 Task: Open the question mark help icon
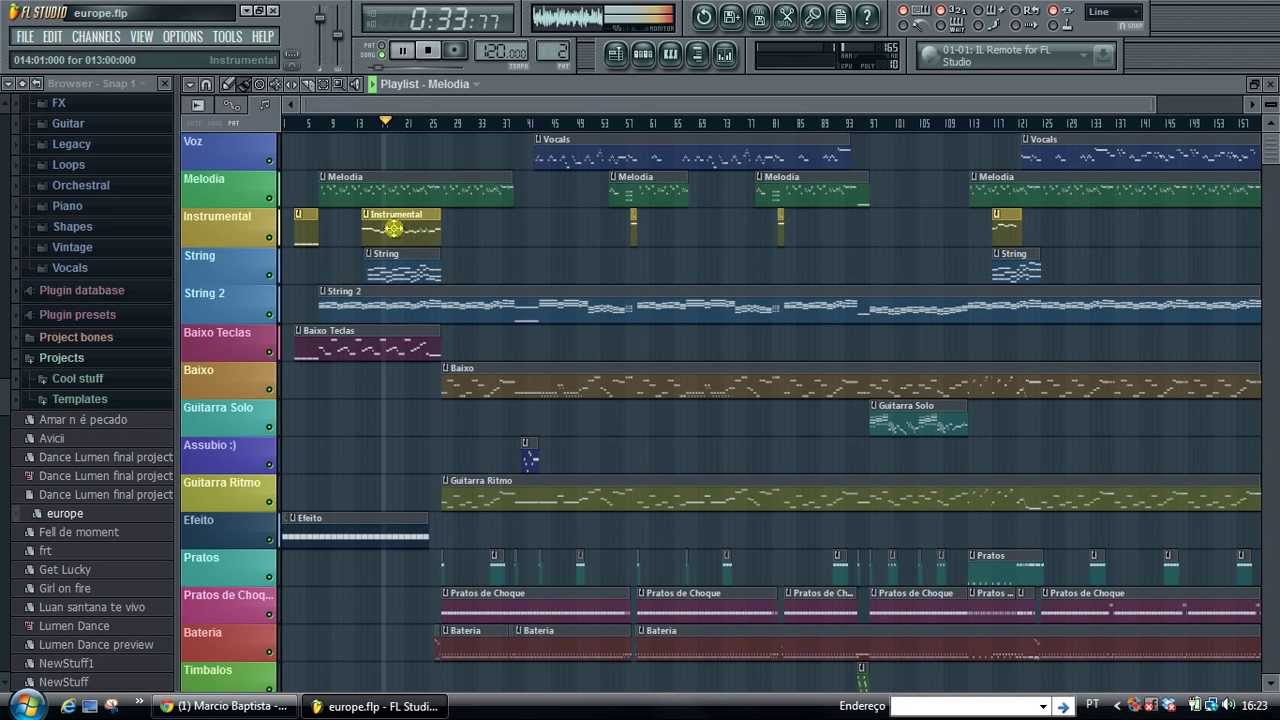tap(866, 17)
